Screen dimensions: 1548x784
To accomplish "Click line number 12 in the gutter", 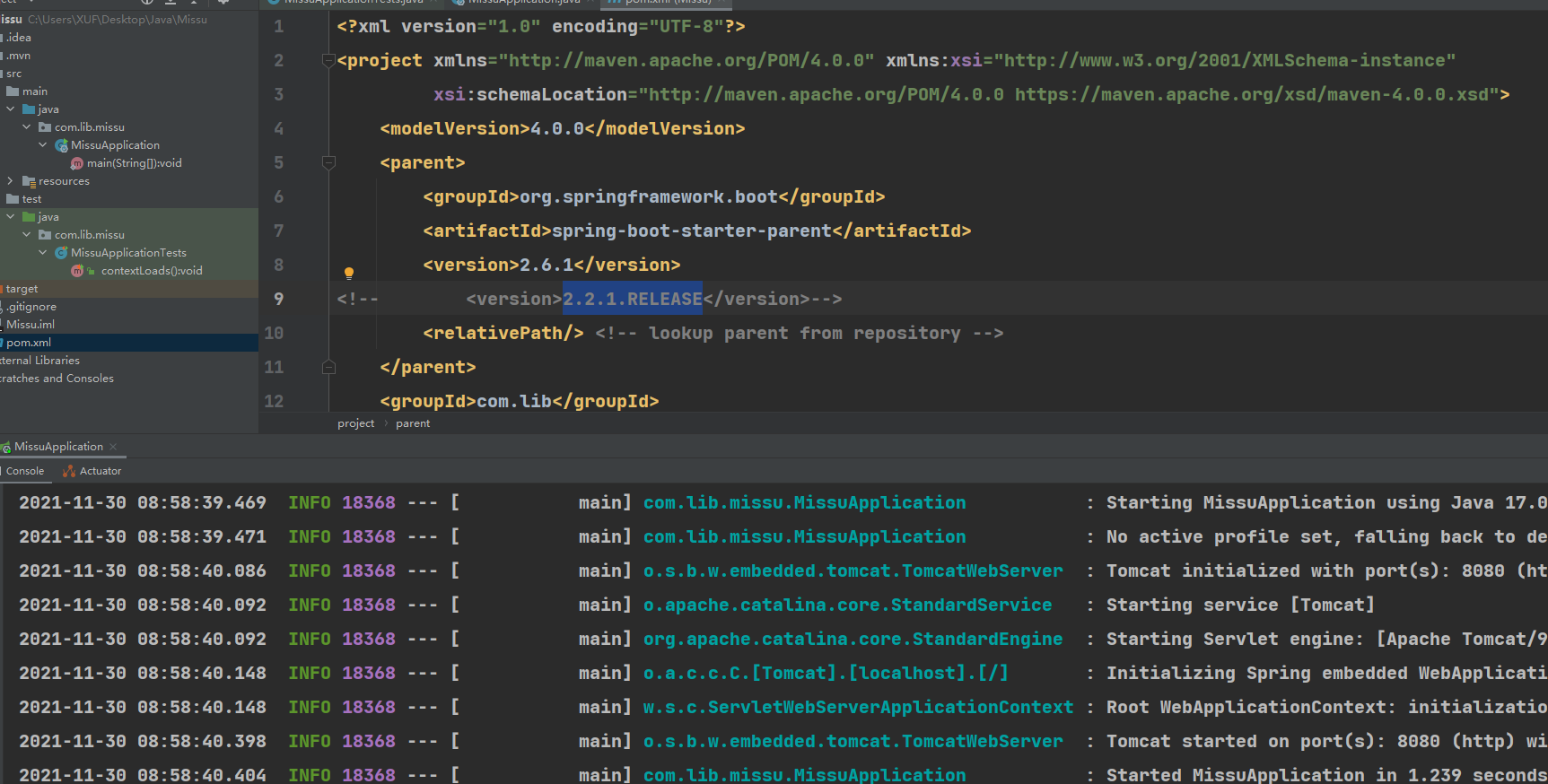I will click(274, 401).
